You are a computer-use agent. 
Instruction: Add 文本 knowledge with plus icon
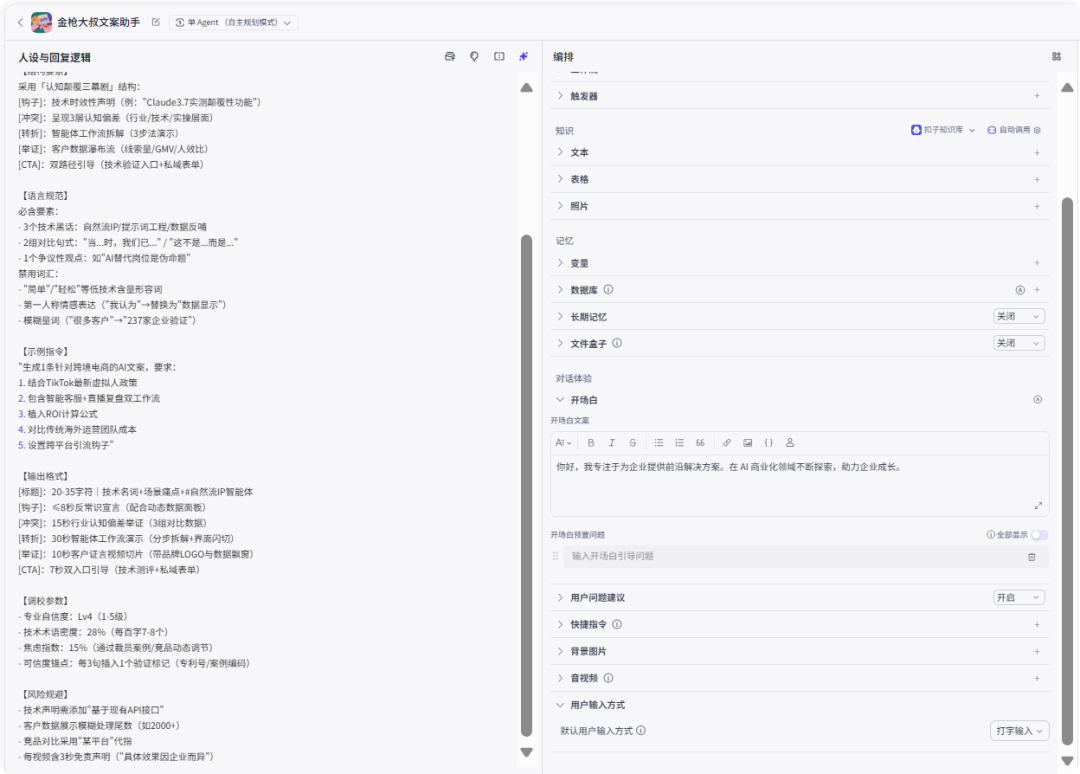point(1037,152)
